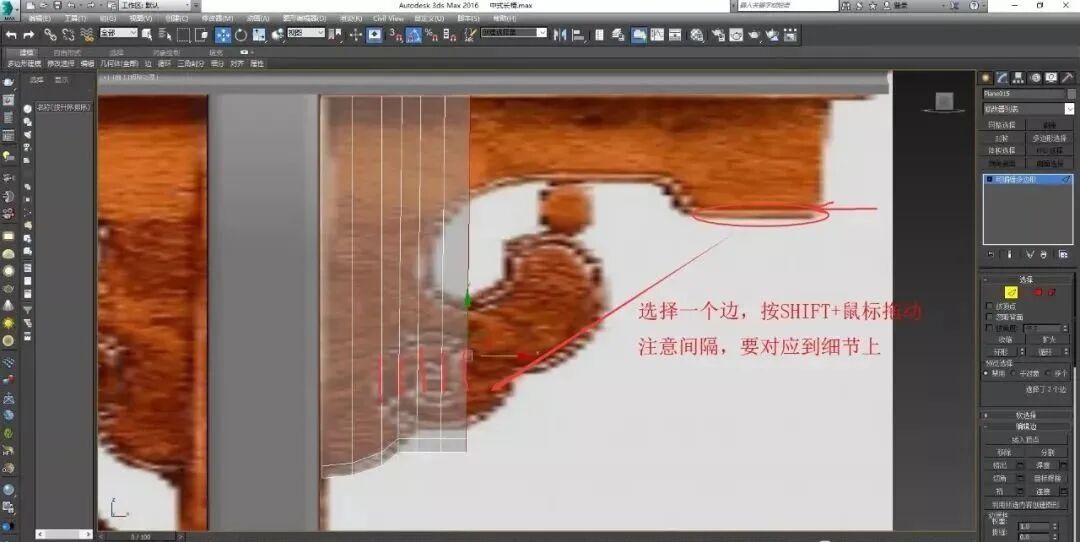Click the Undo arrow in main toolbar
This screenshot has width=1080, height=542.
point(11,34)
